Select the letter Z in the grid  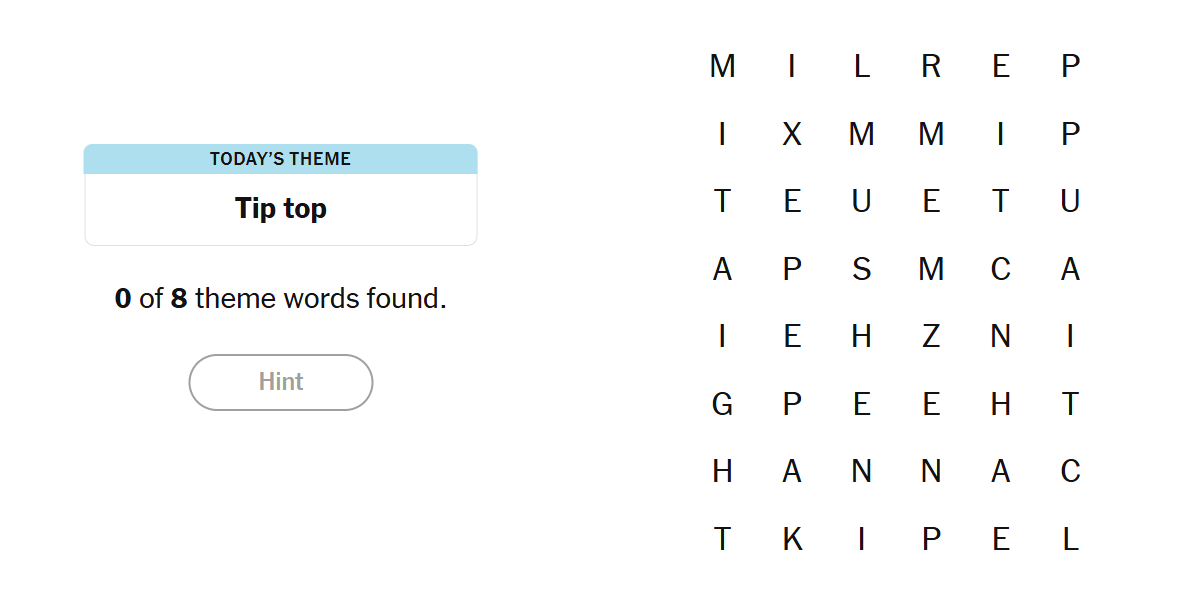coord(931,337)
